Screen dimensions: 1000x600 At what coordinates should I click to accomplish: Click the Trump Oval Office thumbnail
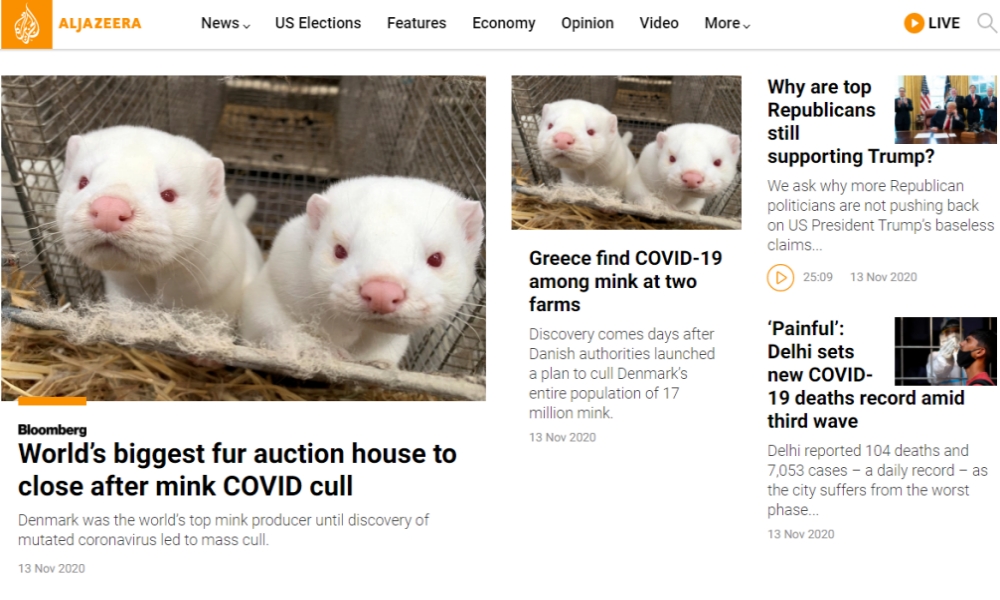coord(946,110)
